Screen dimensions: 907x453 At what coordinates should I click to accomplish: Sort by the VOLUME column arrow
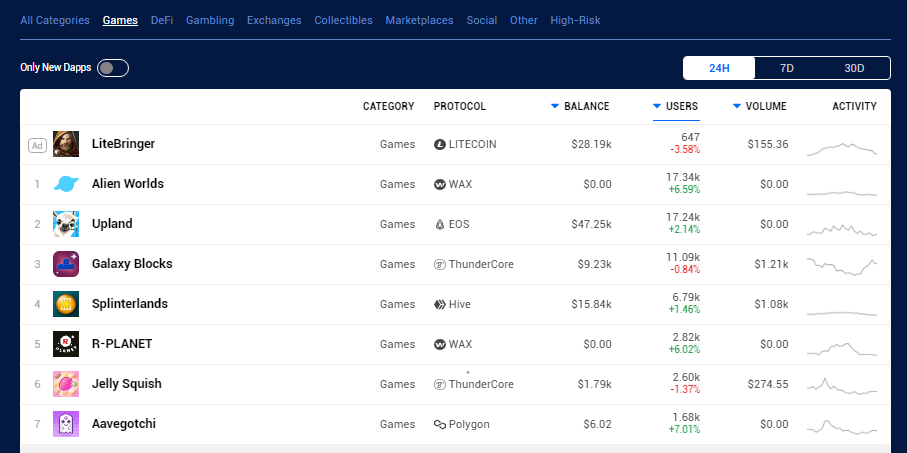tap(736, 106)
